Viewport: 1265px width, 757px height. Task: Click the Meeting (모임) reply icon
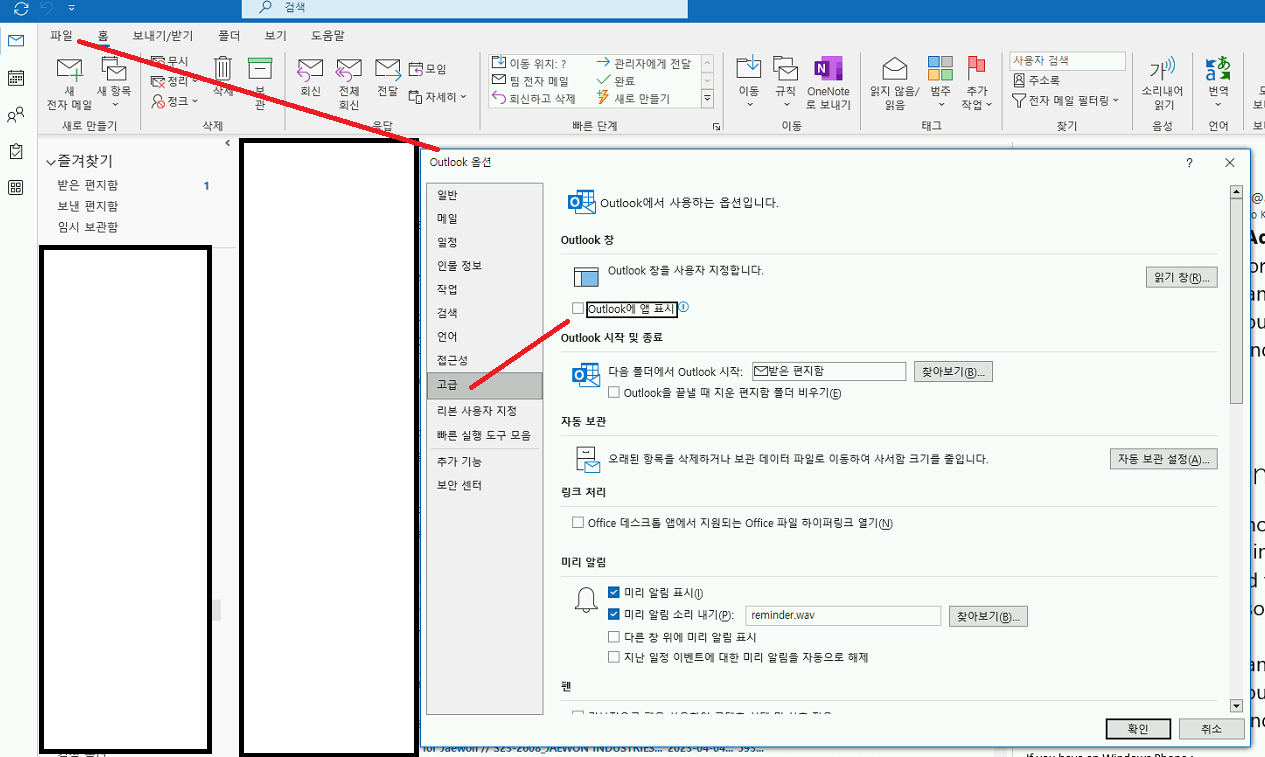[416, 69]
